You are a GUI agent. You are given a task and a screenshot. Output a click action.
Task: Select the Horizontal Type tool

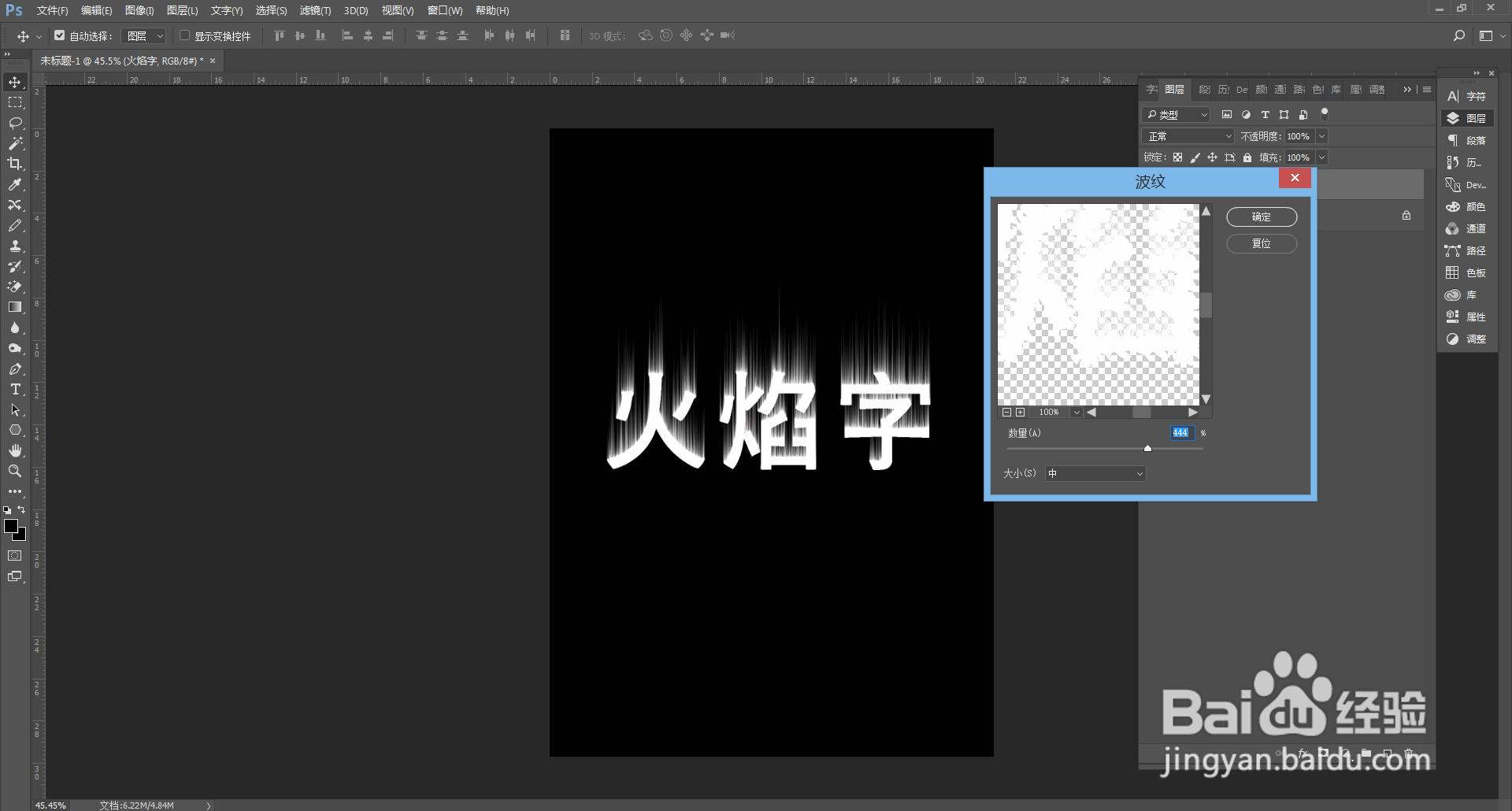point(14,389)
